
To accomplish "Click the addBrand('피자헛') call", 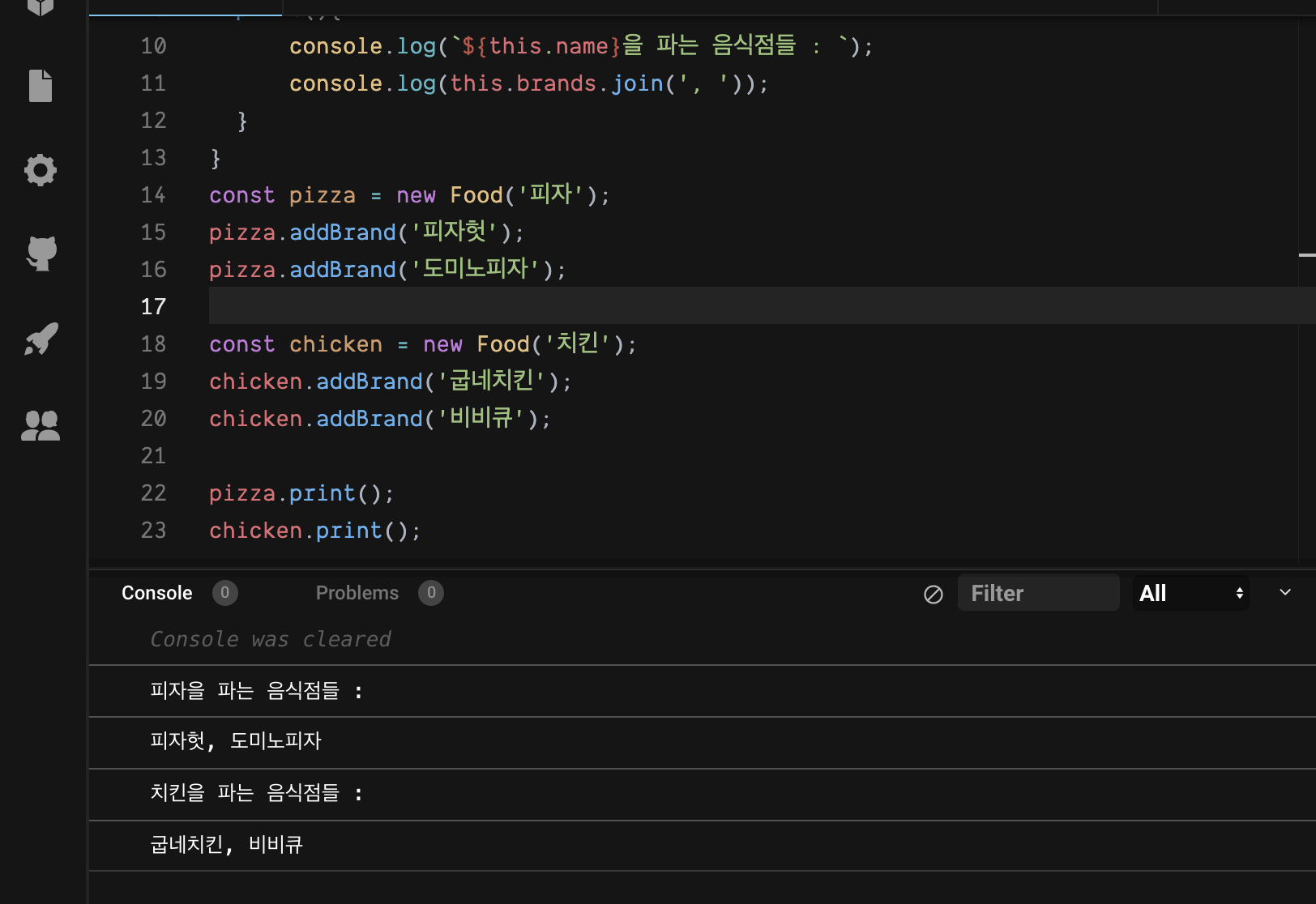I will coord(407,232).
